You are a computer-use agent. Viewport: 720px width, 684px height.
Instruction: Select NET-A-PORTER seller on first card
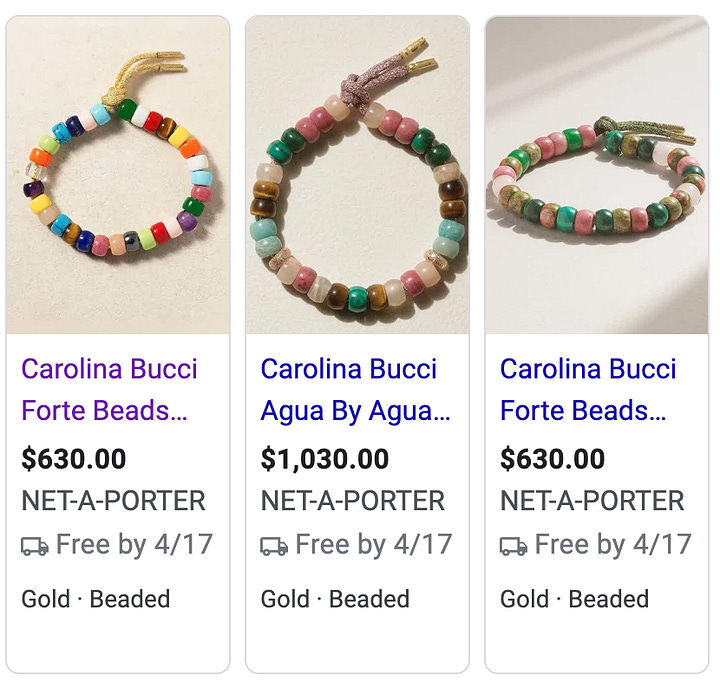113,500
